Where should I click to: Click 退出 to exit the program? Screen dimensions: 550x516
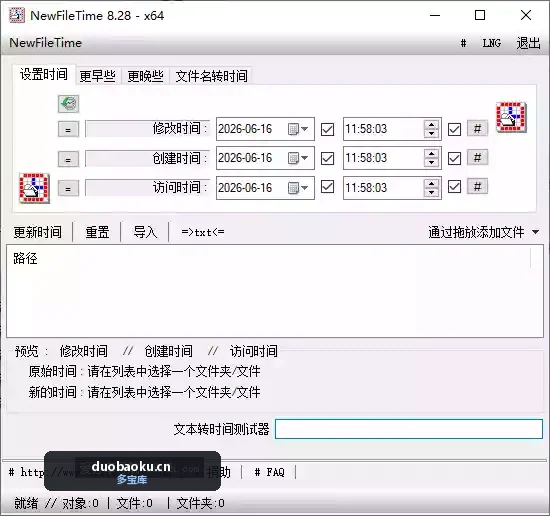coord(528,43)
